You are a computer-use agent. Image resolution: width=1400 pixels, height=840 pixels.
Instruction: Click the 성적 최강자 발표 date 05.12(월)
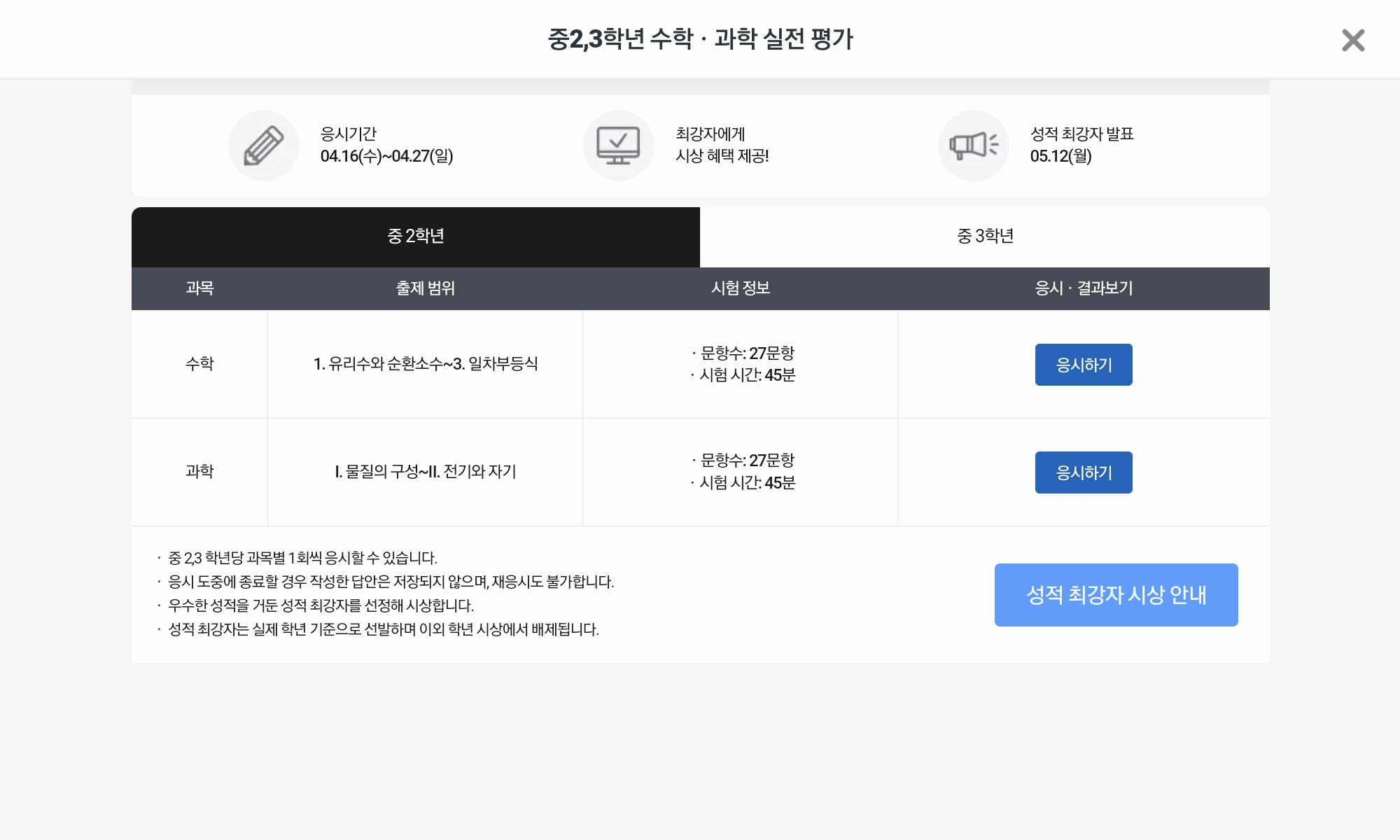click(x=1060, y=156)
